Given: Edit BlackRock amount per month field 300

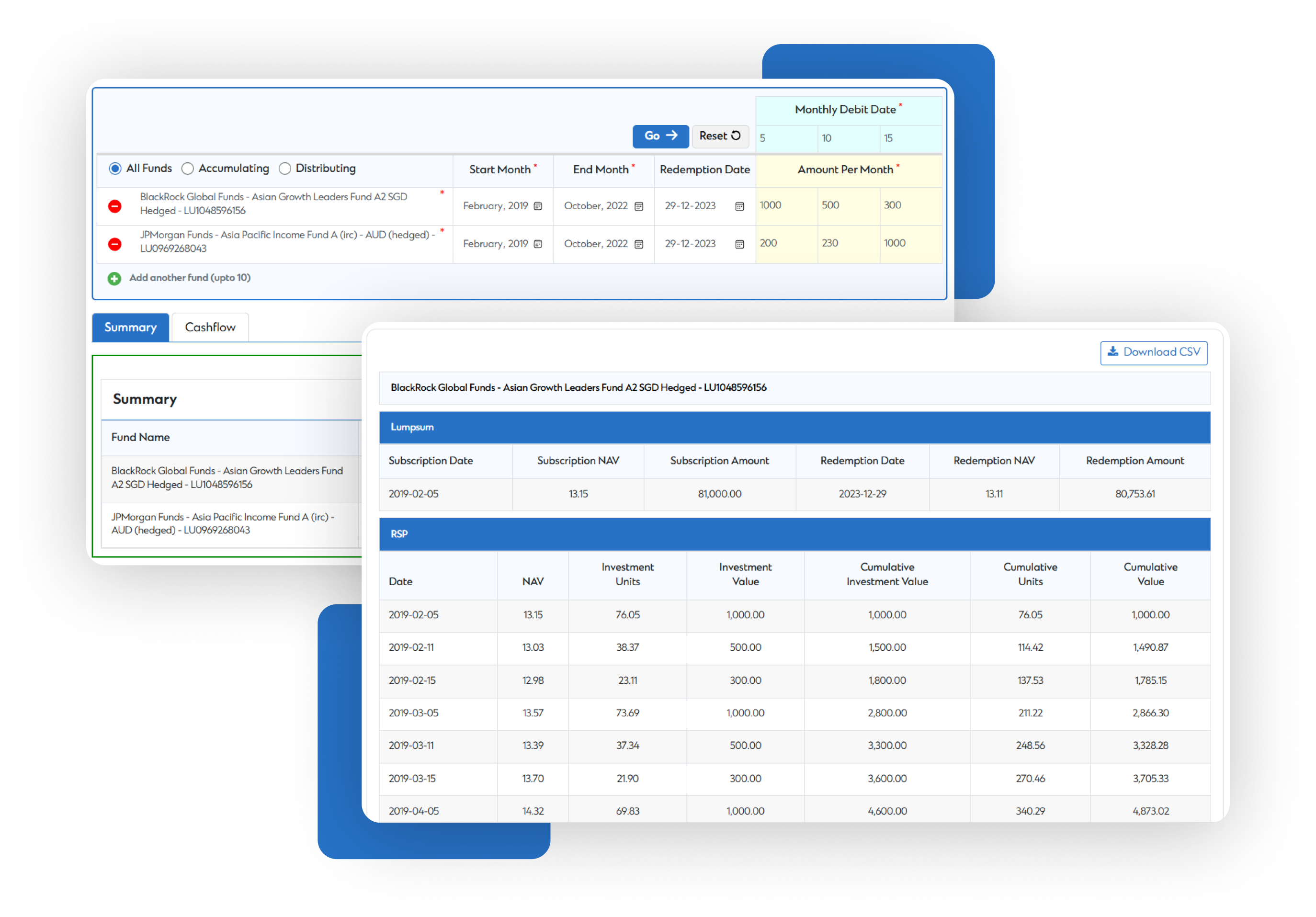Looking at the screenshot, I should (x=910, y=206).
